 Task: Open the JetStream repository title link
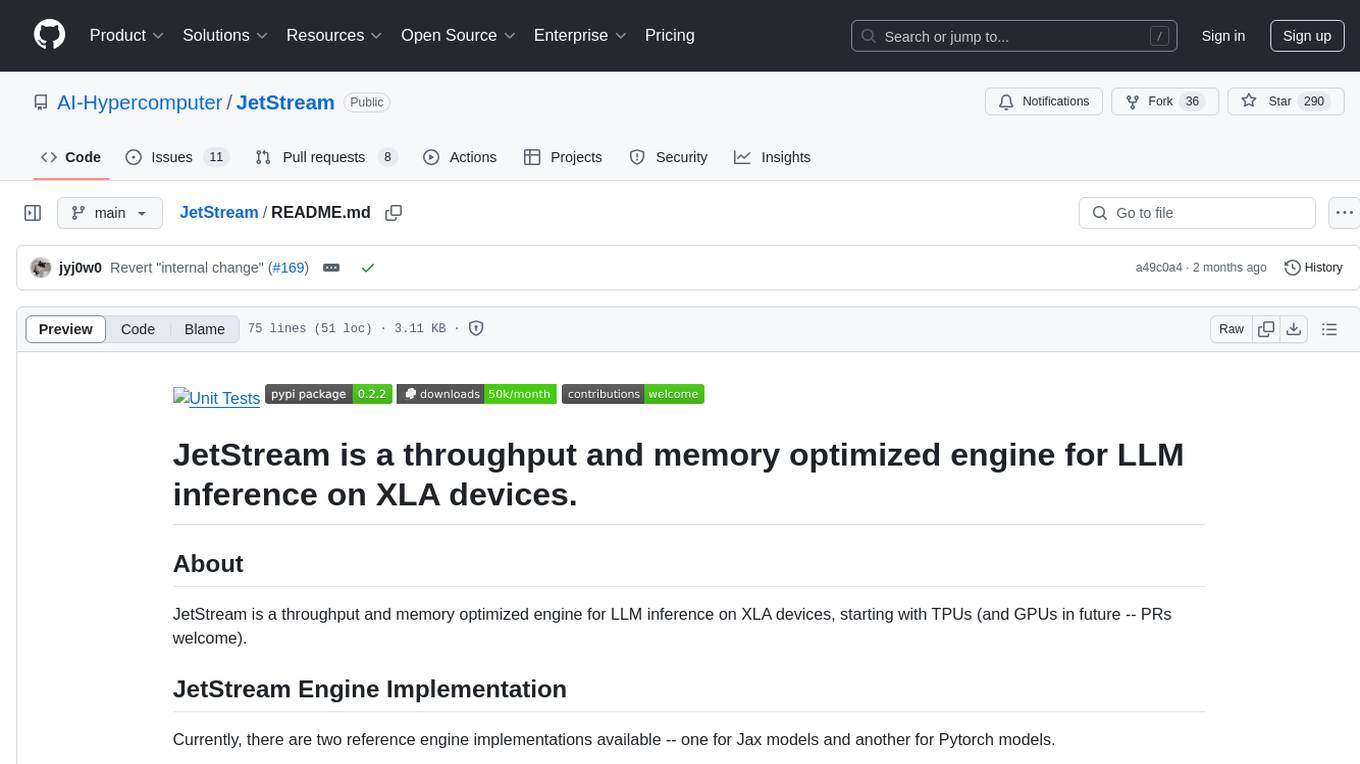pyautogui.click(x=286, y=102)
